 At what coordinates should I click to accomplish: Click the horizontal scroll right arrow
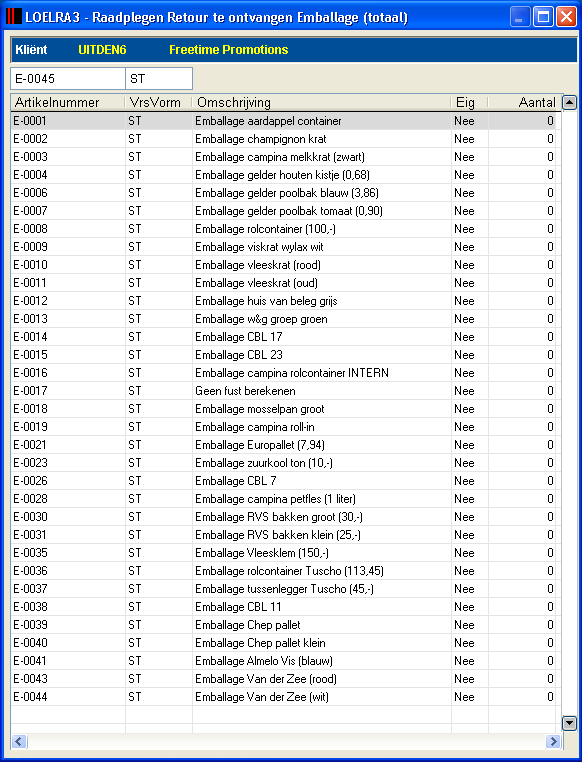click(x=553, y=742)
